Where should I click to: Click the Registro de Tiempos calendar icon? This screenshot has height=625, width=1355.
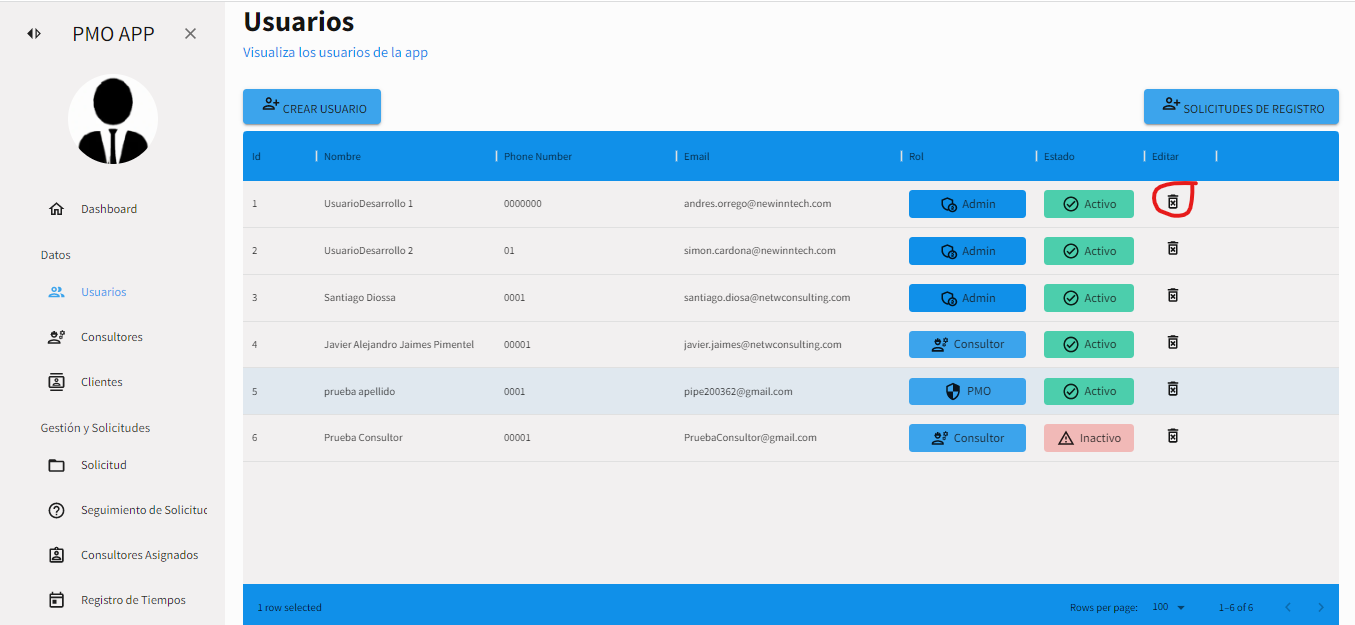coord(57,600)
